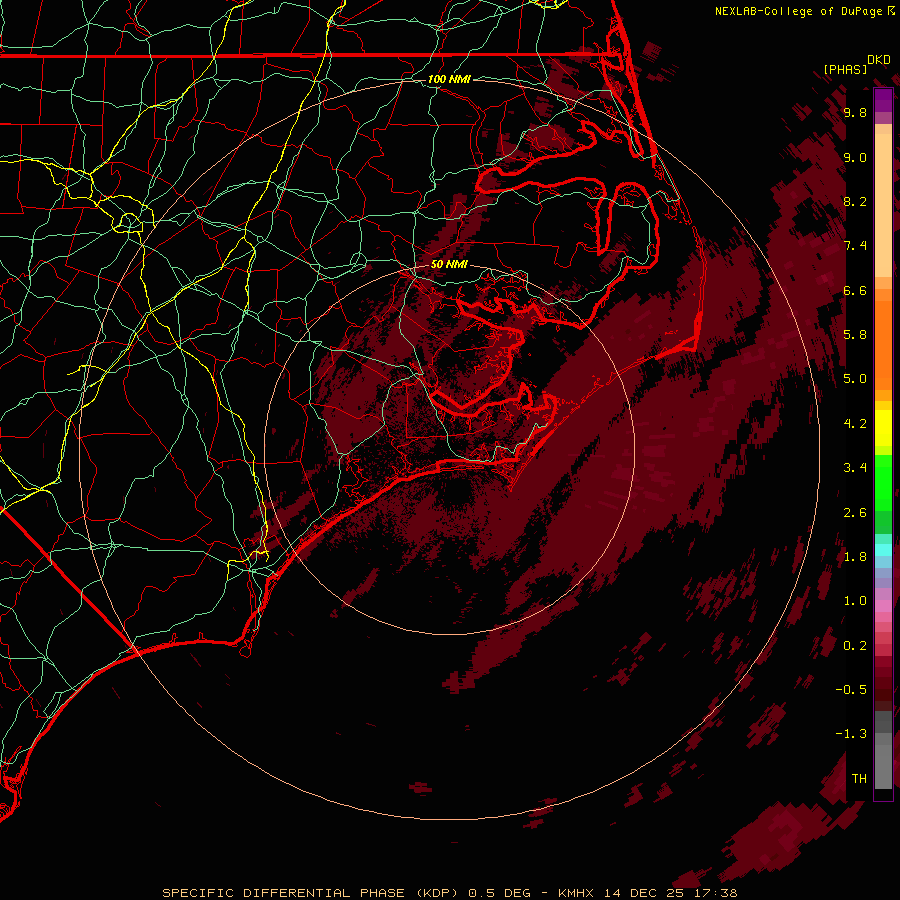
Task: Click the TH threshold label on scale
Action: pos(859,778)
